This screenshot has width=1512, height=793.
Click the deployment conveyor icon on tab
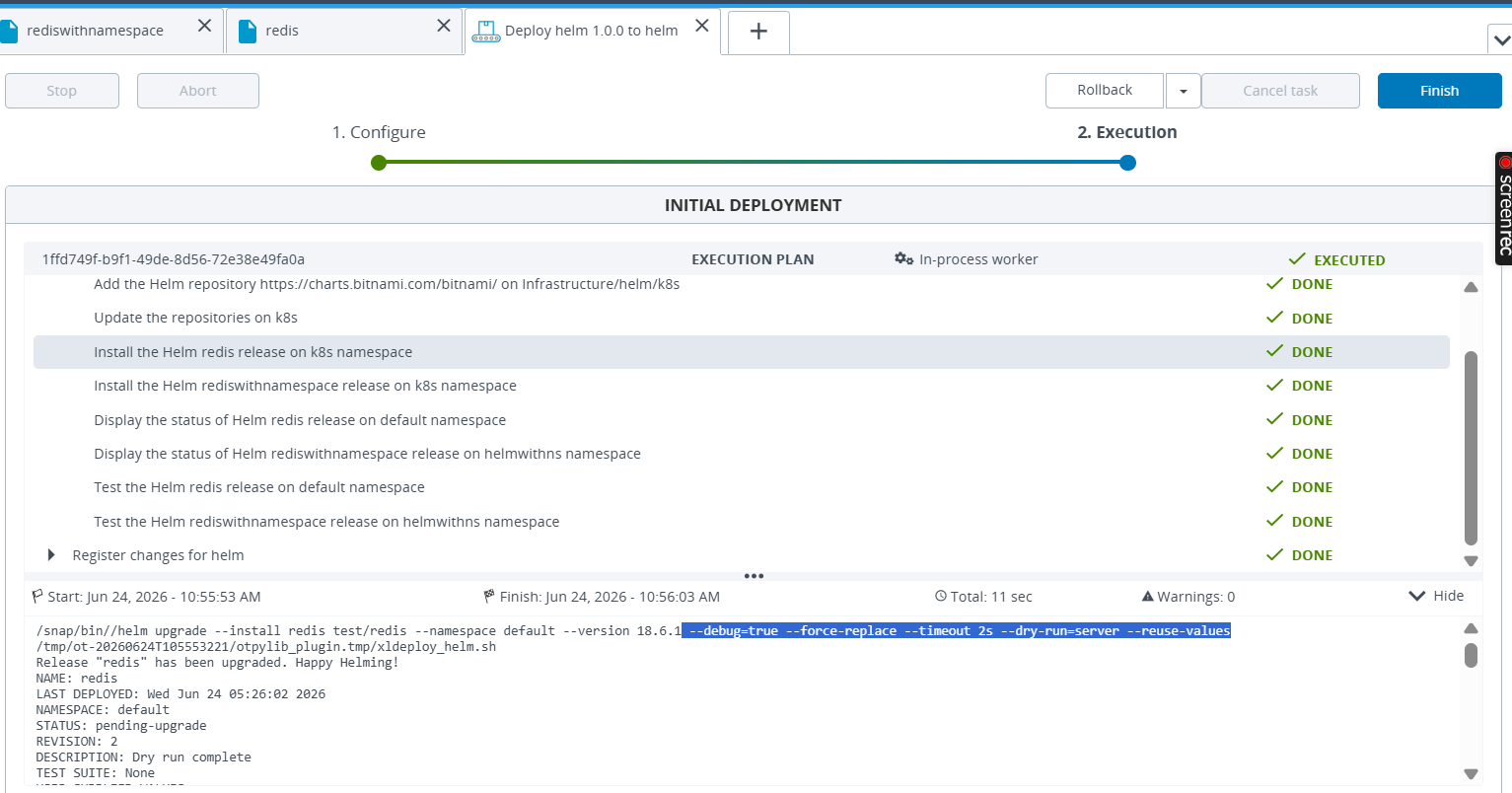pos(485,32)
